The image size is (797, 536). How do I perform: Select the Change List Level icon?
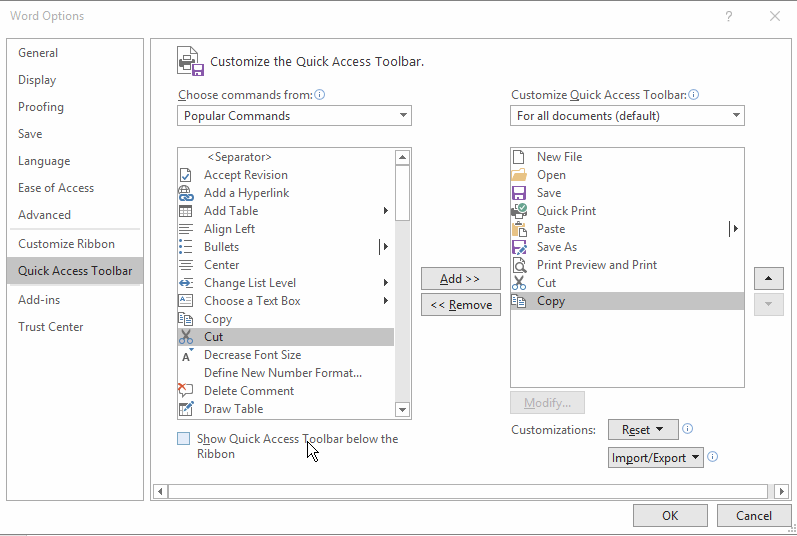(186, 283)
